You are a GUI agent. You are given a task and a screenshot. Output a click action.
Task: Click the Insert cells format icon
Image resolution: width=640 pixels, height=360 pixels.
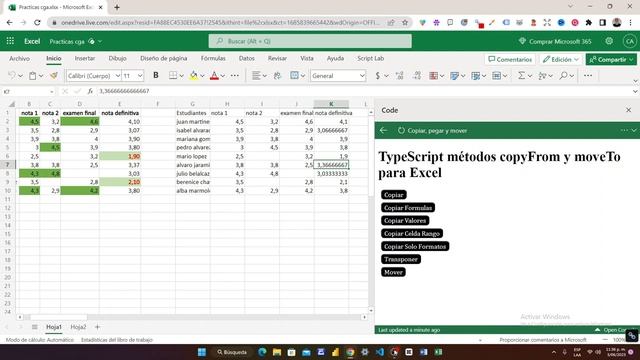(x=496, y=76)
